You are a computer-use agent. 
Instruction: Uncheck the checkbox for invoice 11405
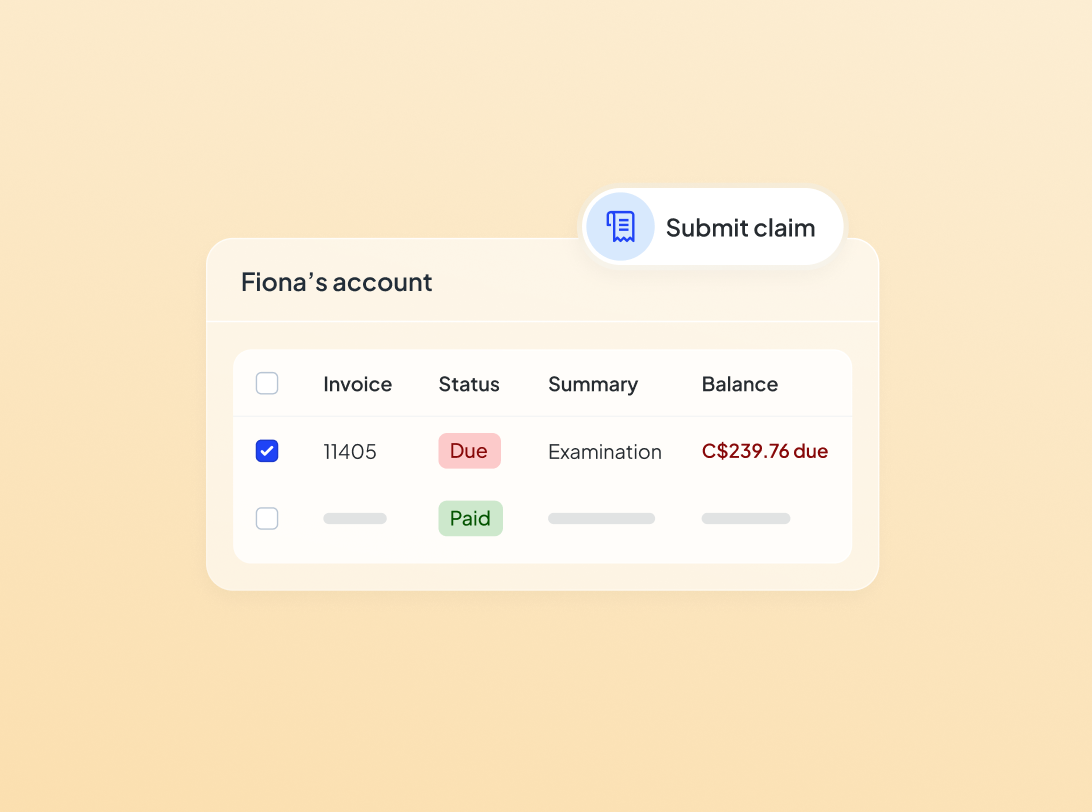coord(267,451)
